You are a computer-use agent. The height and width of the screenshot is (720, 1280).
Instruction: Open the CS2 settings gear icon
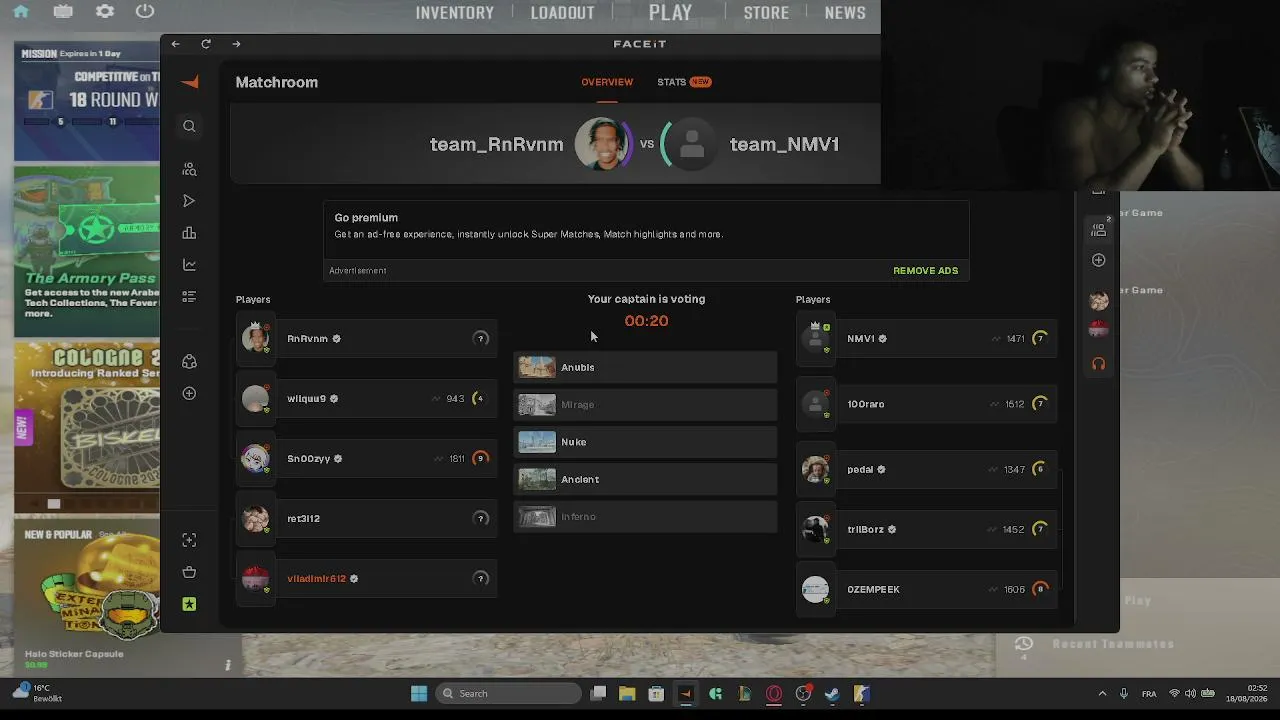click(x=104, y=12)
